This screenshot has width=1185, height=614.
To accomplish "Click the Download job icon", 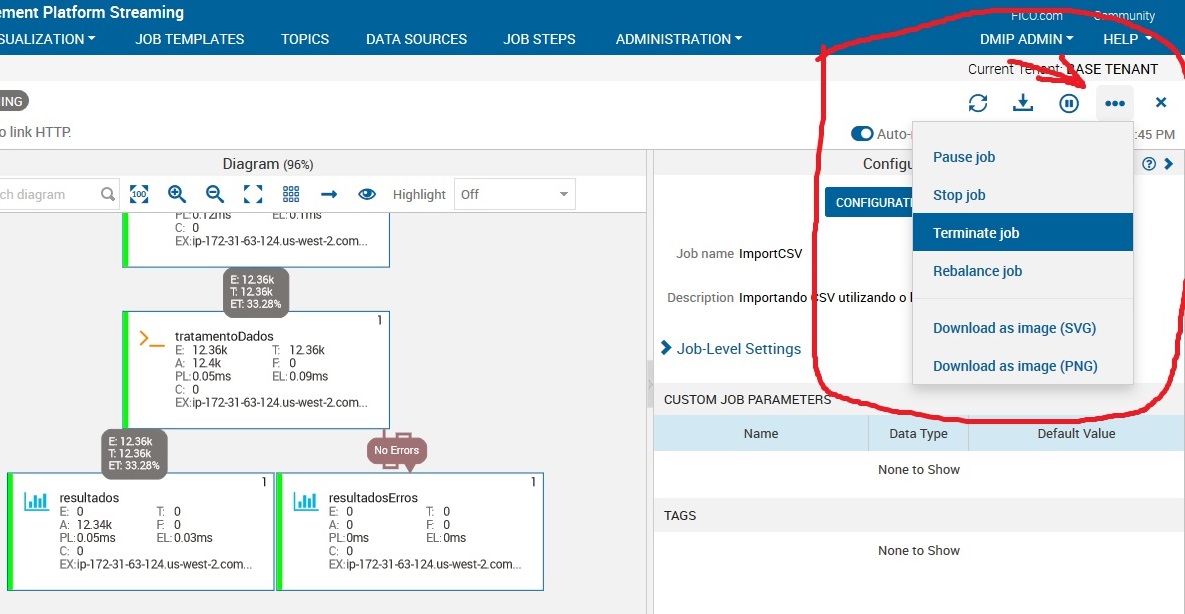I will click(1023, 102).
